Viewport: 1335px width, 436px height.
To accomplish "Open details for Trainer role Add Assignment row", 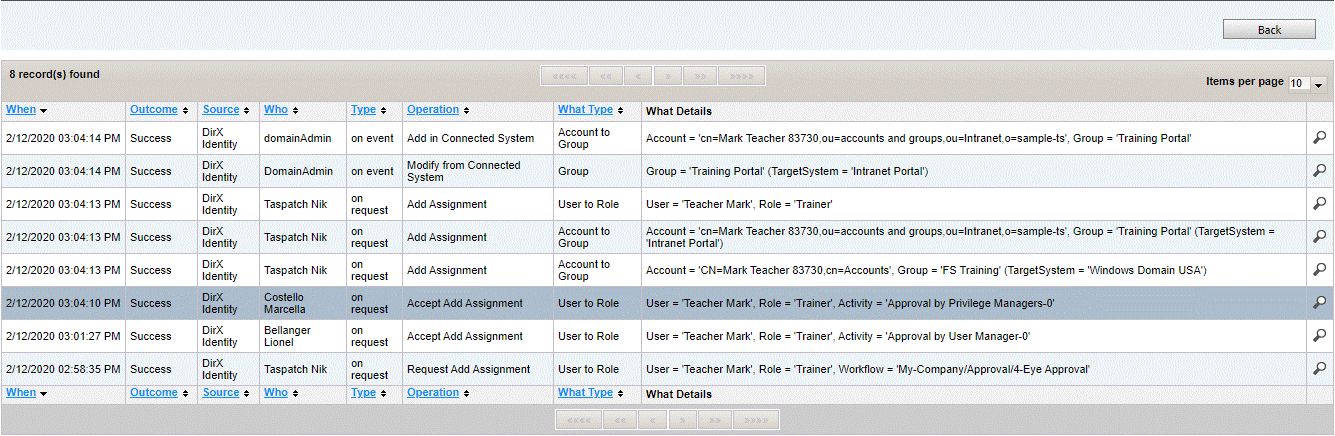I will (x=1319, y=204).
